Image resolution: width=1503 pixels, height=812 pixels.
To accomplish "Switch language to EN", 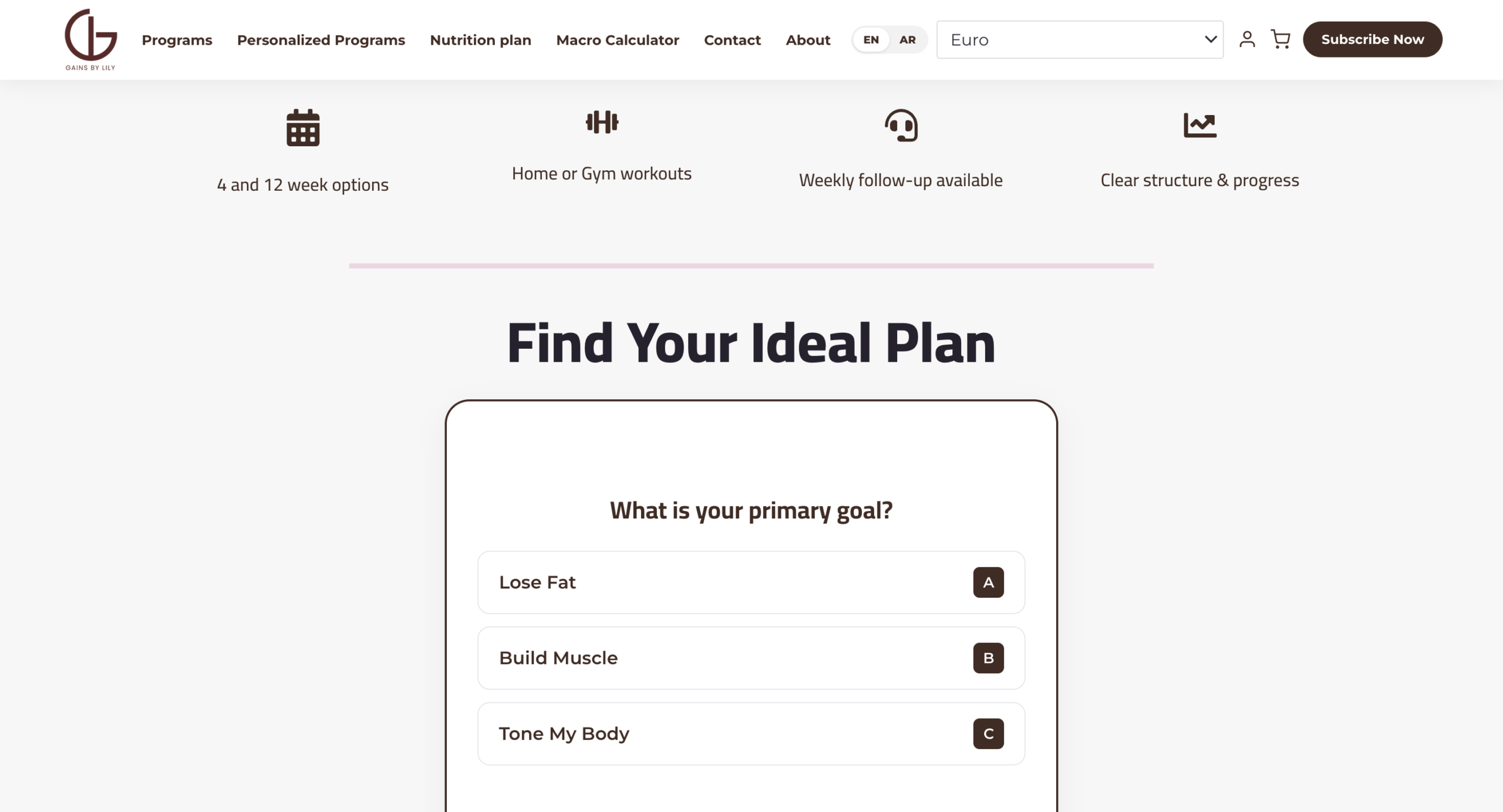I will (871, 40).
